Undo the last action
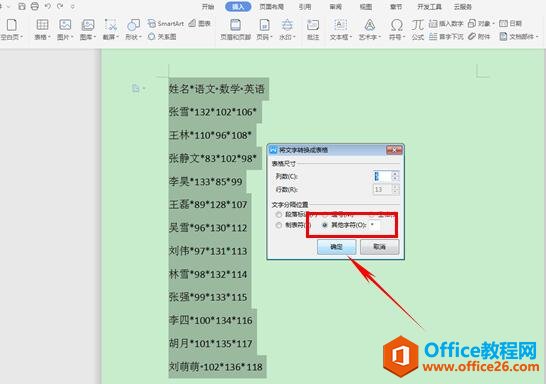Screen dimensions: 546x384 [48, 6]
